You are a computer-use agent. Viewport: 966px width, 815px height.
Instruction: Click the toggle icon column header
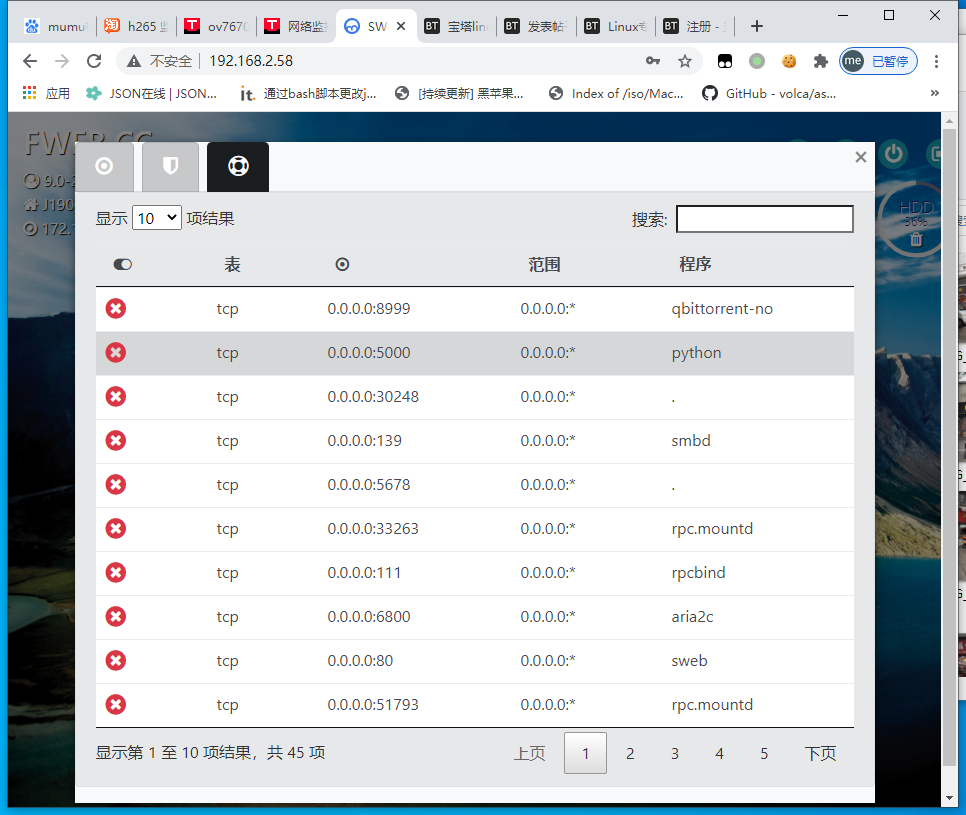[123, 265]
